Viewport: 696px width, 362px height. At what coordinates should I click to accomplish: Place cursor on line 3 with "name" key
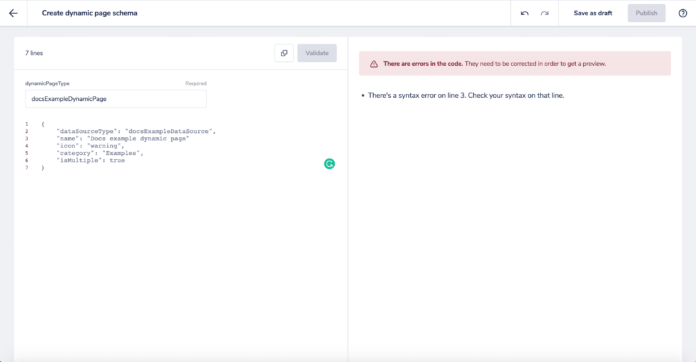point(123,138)
